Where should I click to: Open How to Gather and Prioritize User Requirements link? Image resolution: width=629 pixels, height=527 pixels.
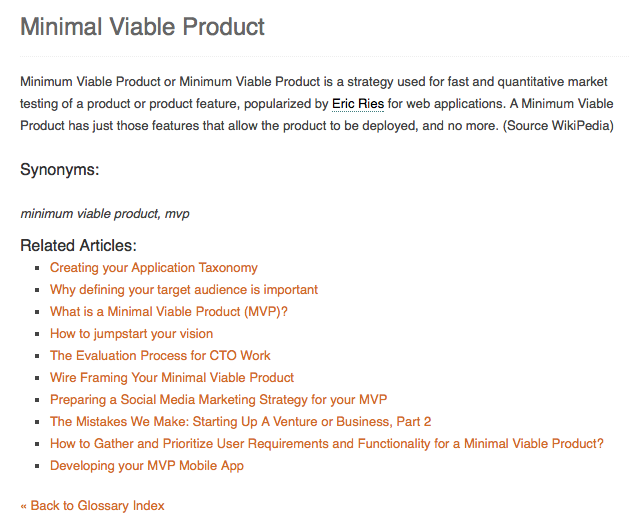click(x=327, y=444)
